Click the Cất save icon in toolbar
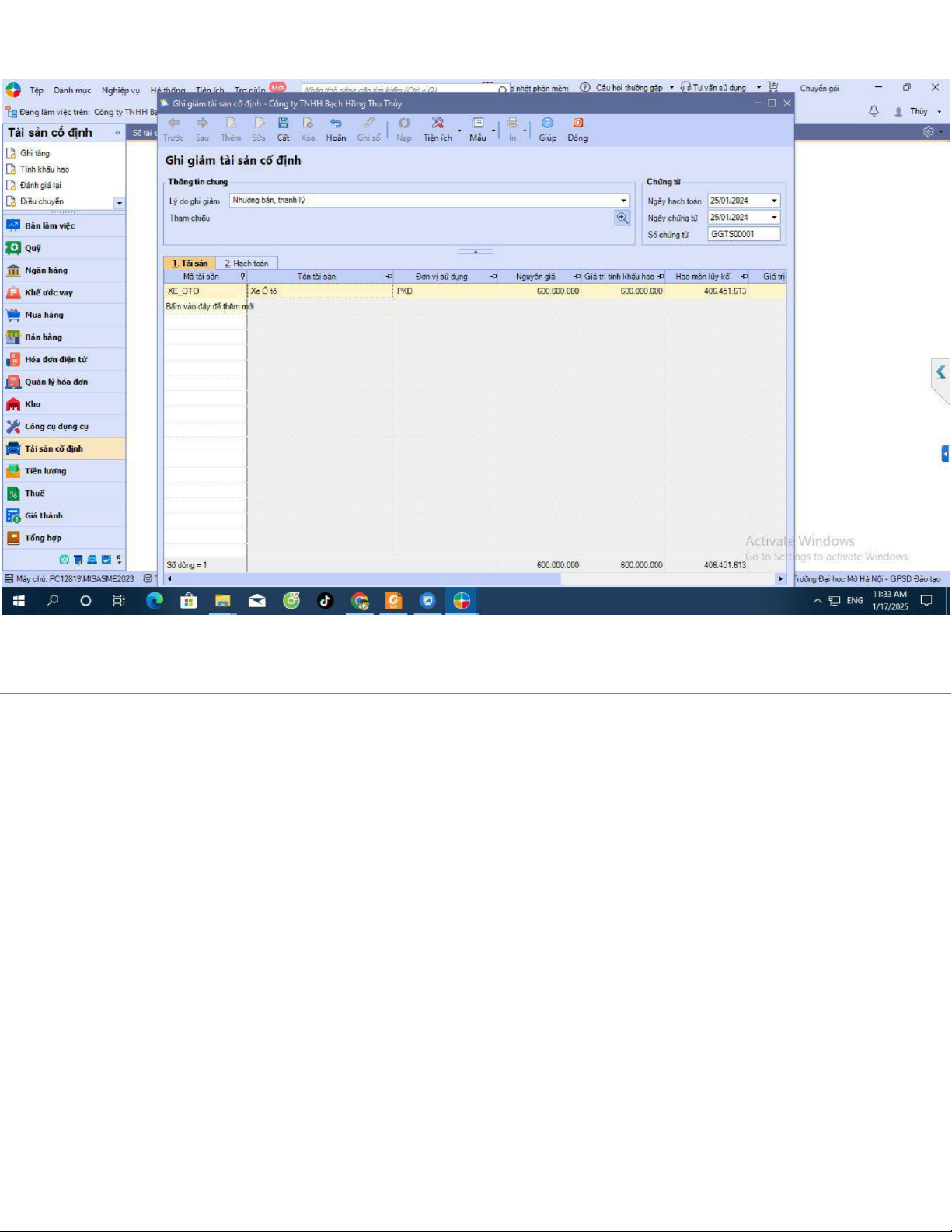The image size is (952, 1232). click(x=283, y=124)
